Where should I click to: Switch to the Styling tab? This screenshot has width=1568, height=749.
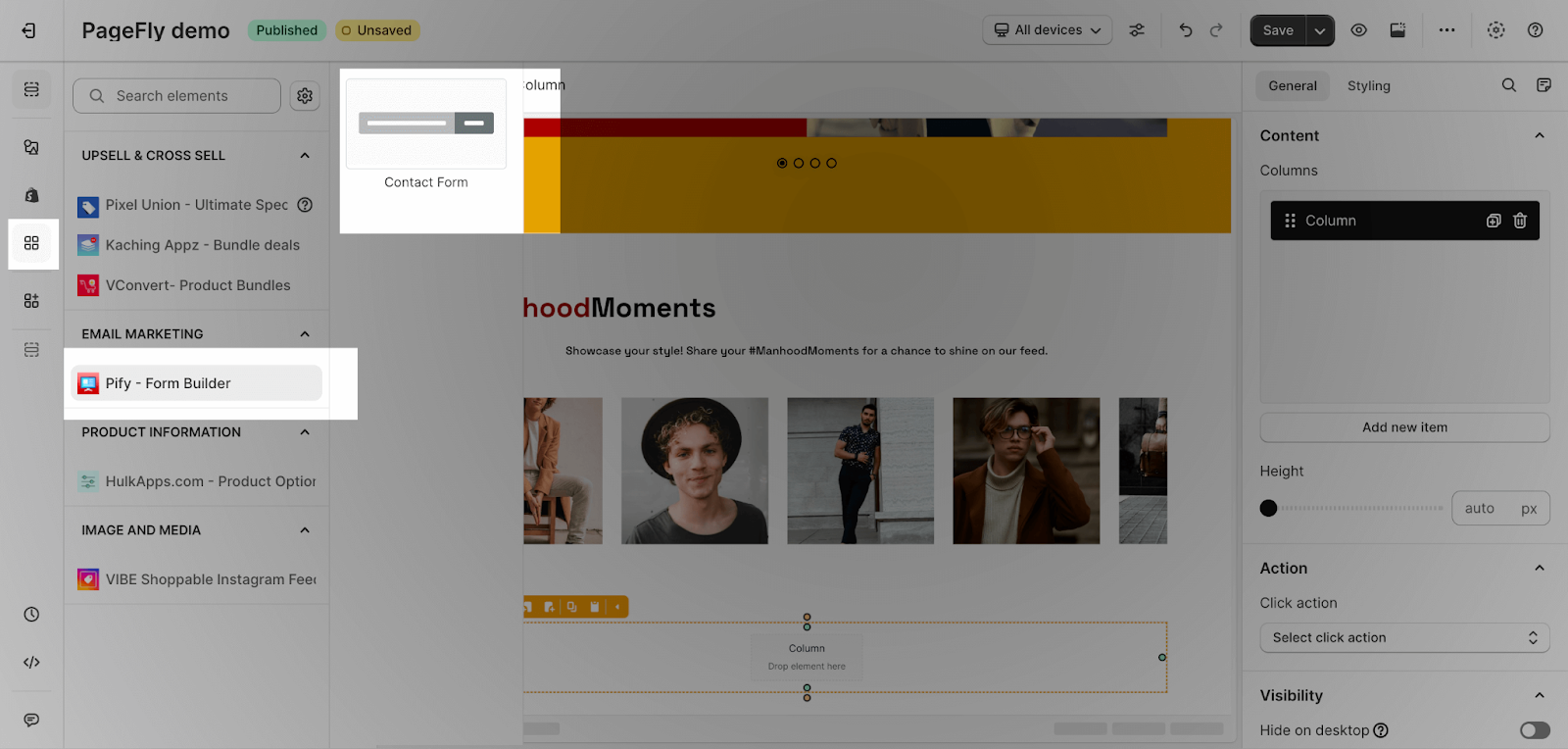pos(1368,86)
